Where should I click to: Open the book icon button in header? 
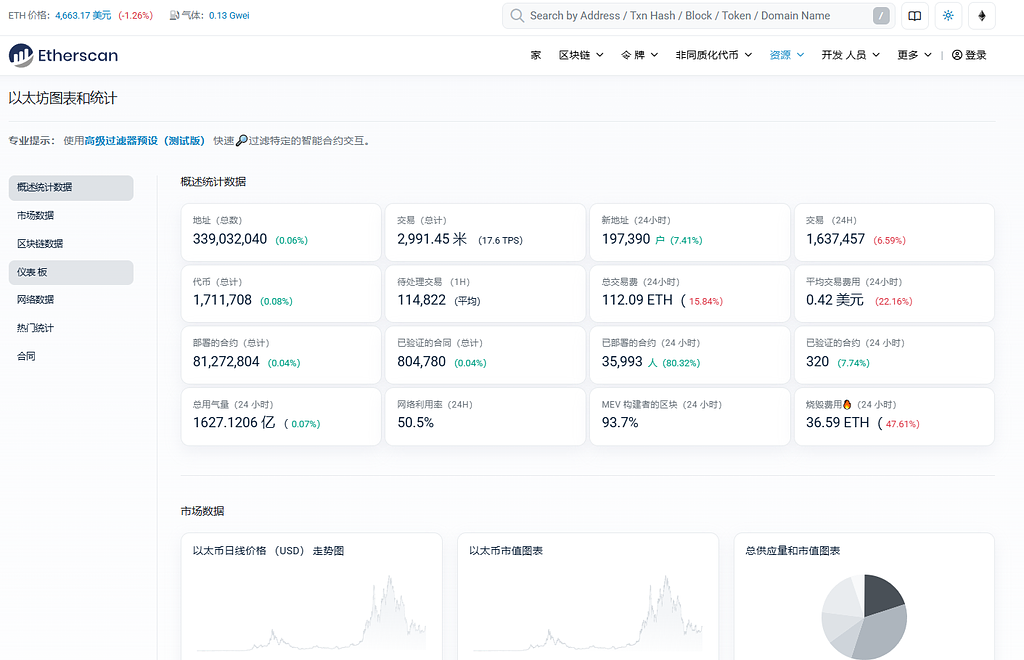click(x=913, y=16)
